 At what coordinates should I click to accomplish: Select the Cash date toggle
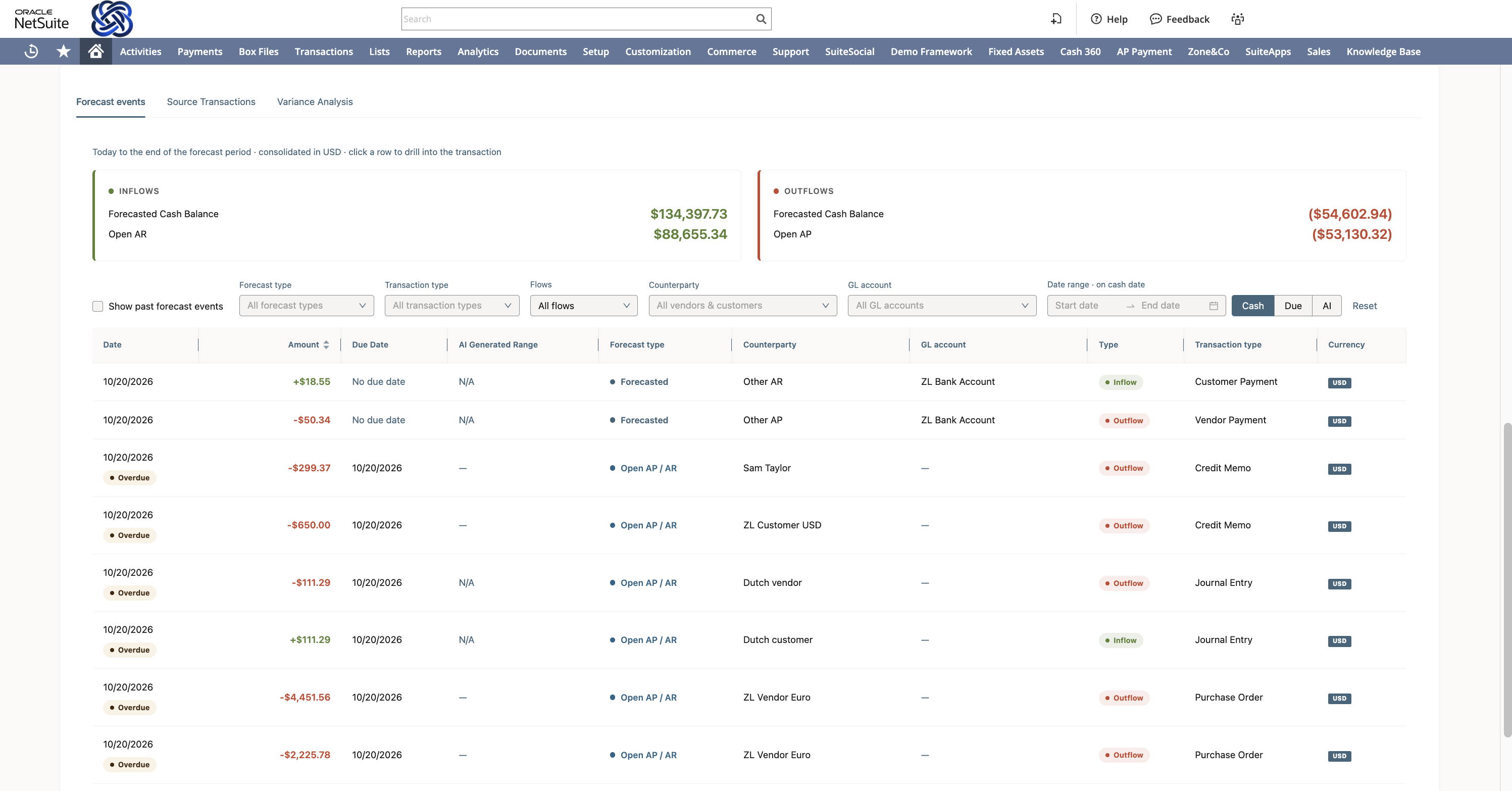coord(1252,306)
